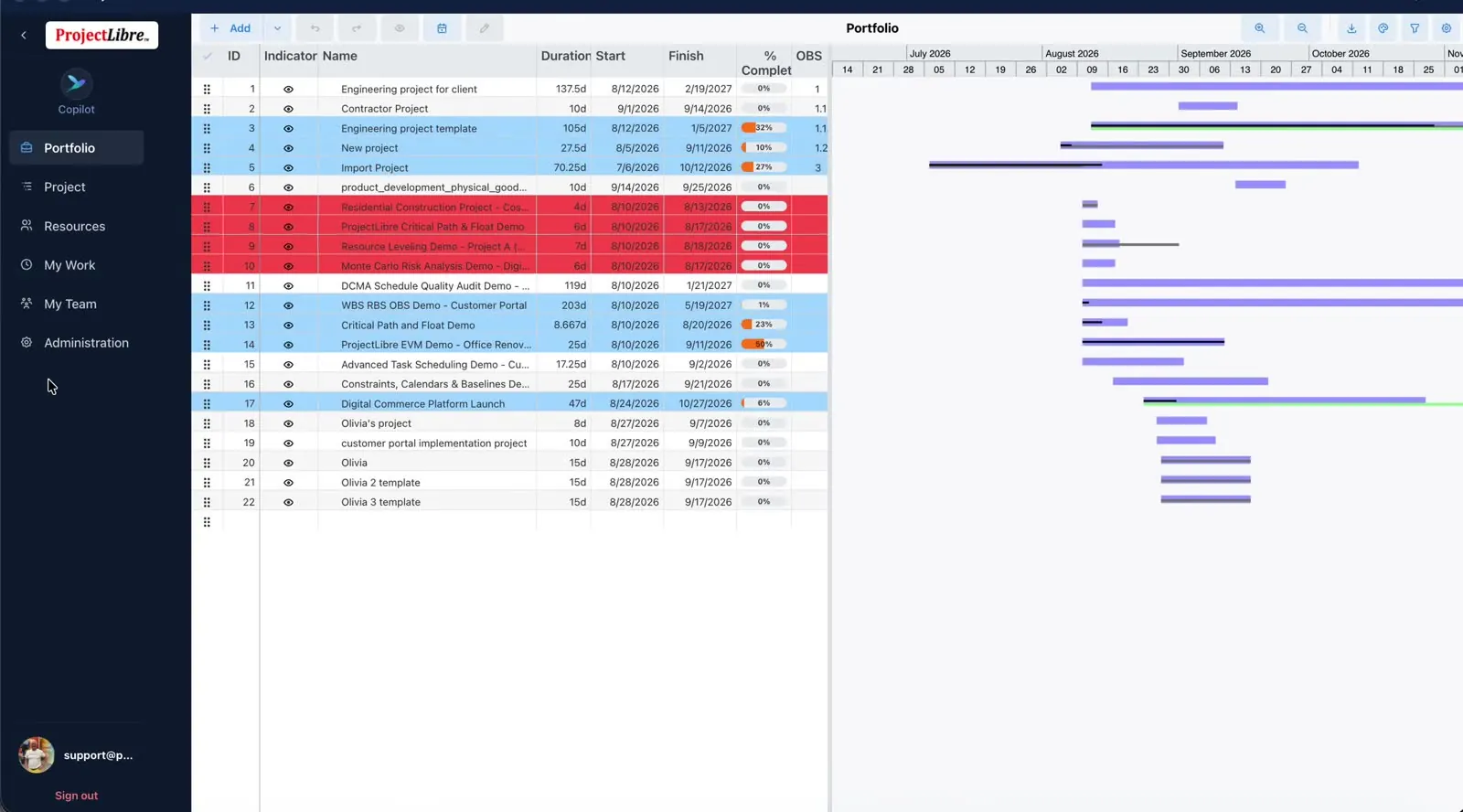
Task: Select Advanced Task Scheduling Demo row
Action: (509, 364)
